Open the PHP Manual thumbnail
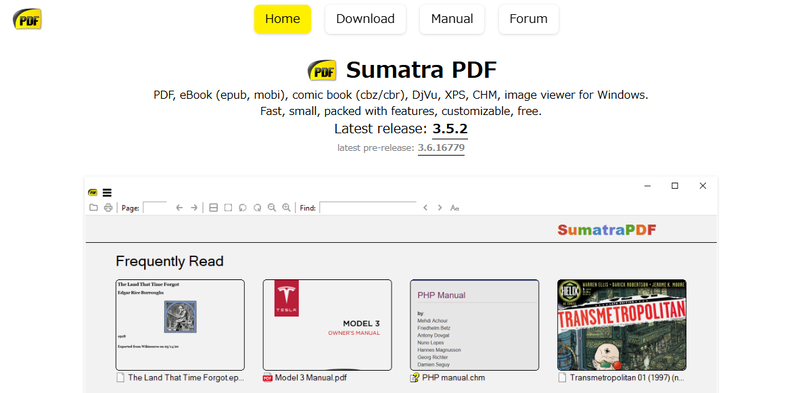 point(474,325)
